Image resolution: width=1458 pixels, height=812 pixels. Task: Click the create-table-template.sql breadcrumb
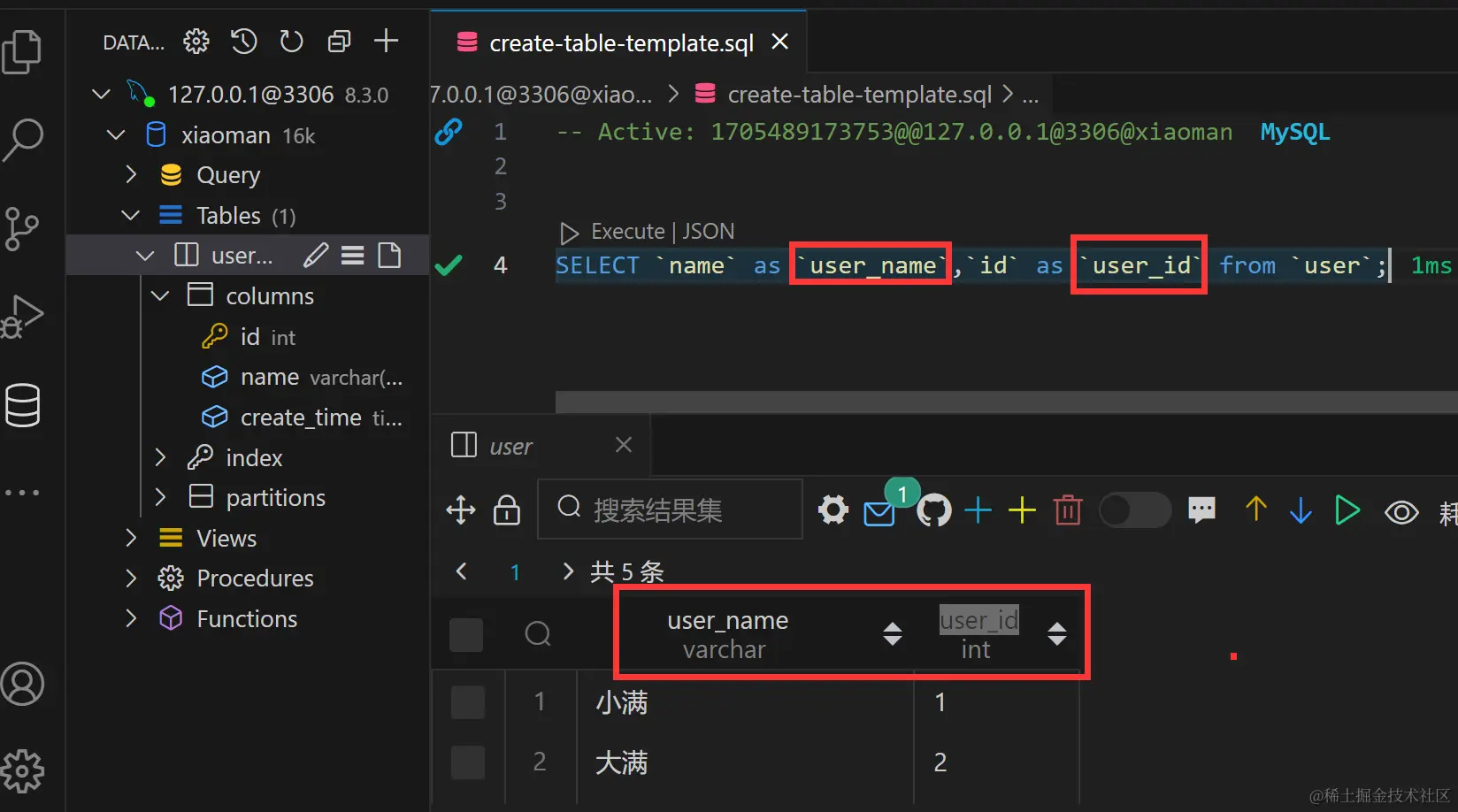pyautogui.click(x=858, y=94)
